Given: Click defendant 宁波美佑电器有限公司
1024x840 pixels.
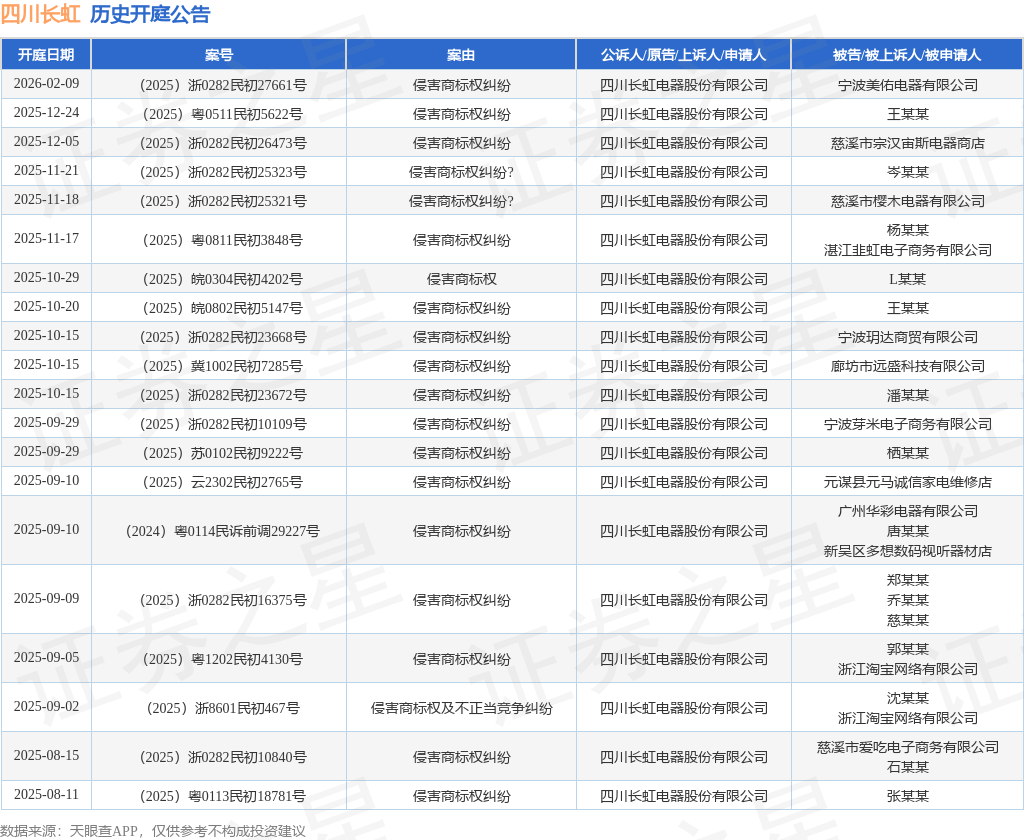Looking at the screenshot, I should point(908,85).
